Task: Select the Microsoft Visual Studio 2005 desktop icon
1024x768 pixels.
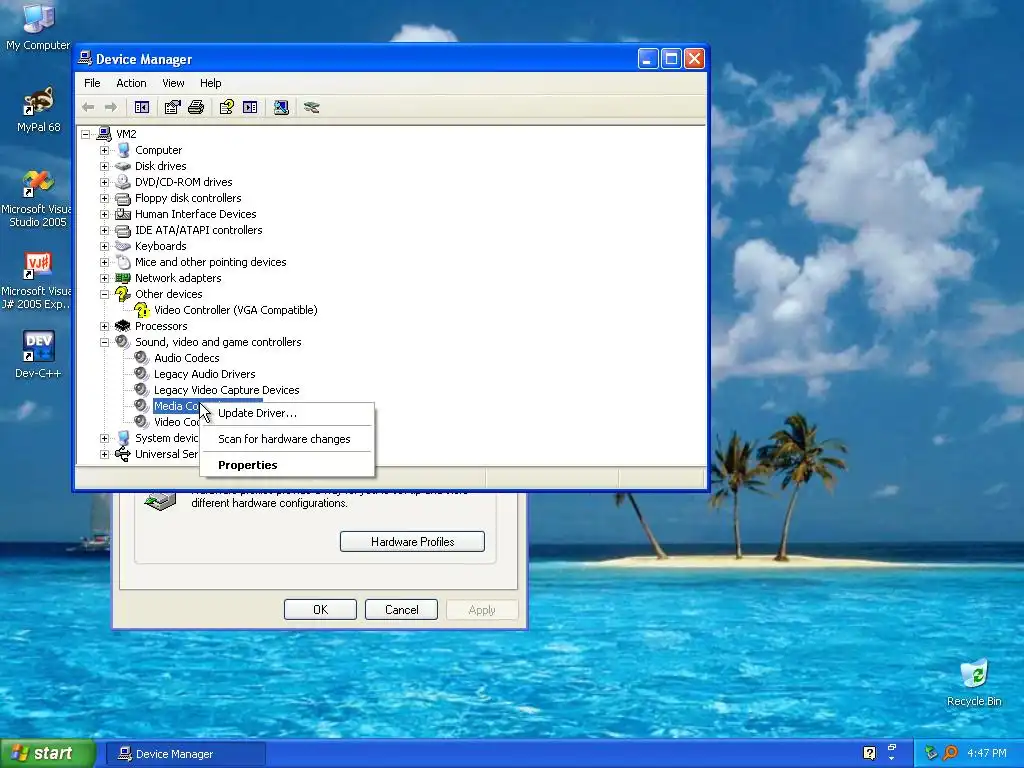Action: 38,198
